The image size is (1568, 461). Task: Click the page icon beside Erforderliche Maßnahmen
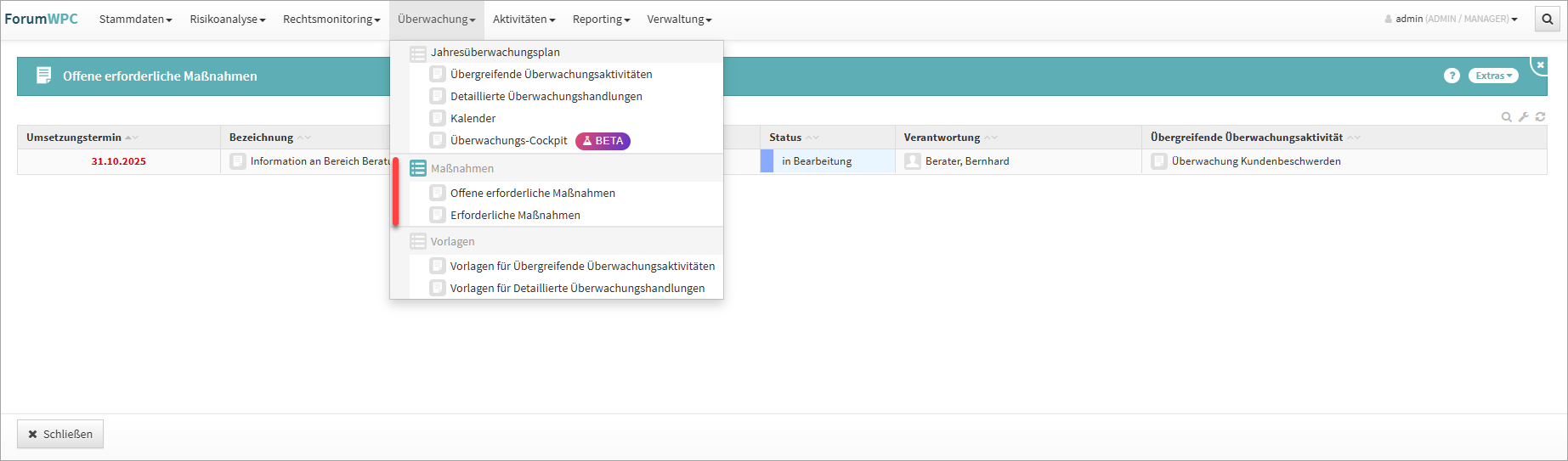click(438, 215)
